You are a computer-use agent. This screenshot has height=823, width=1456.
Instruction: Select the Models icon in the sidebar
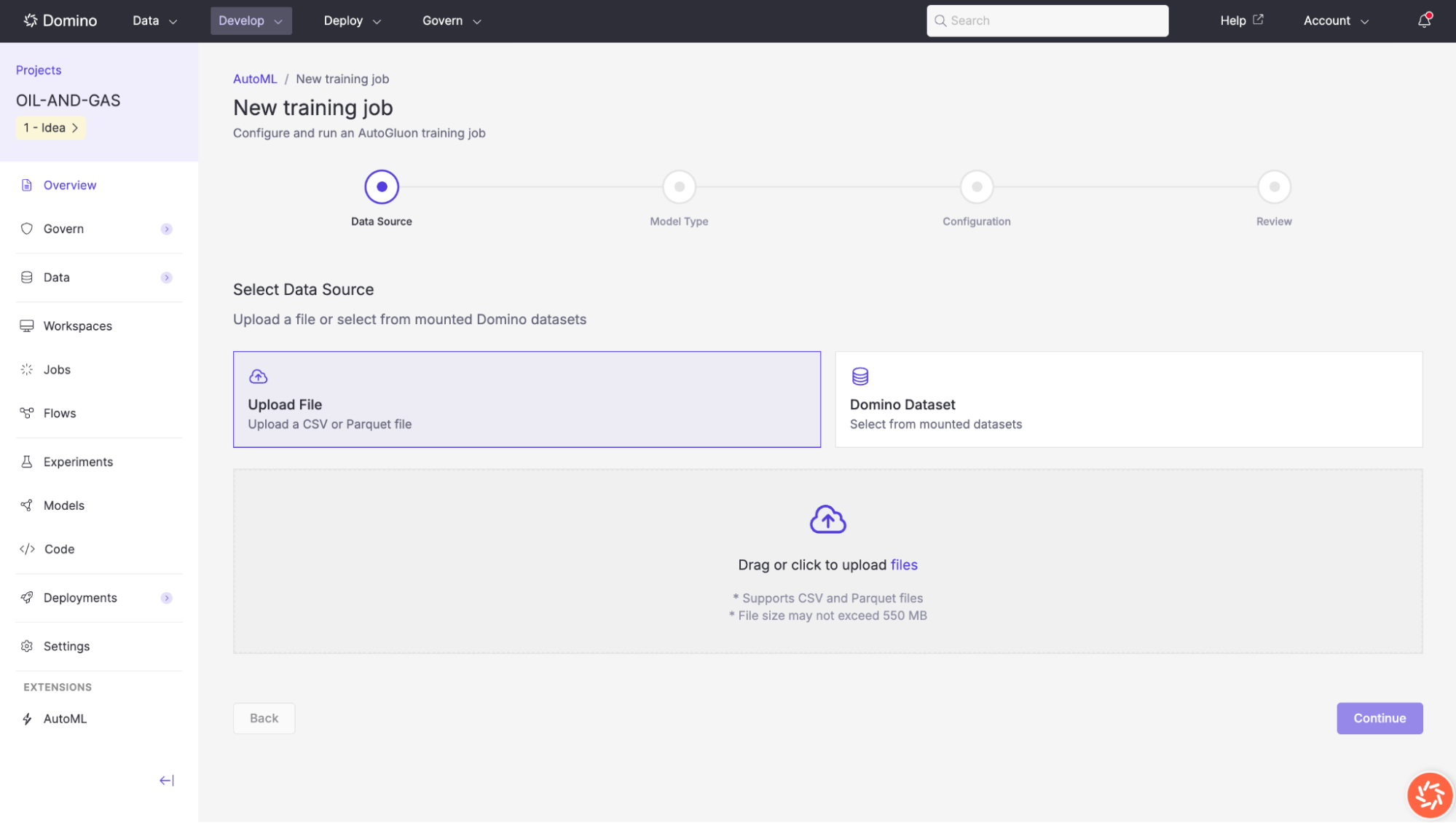coord(27,505)
